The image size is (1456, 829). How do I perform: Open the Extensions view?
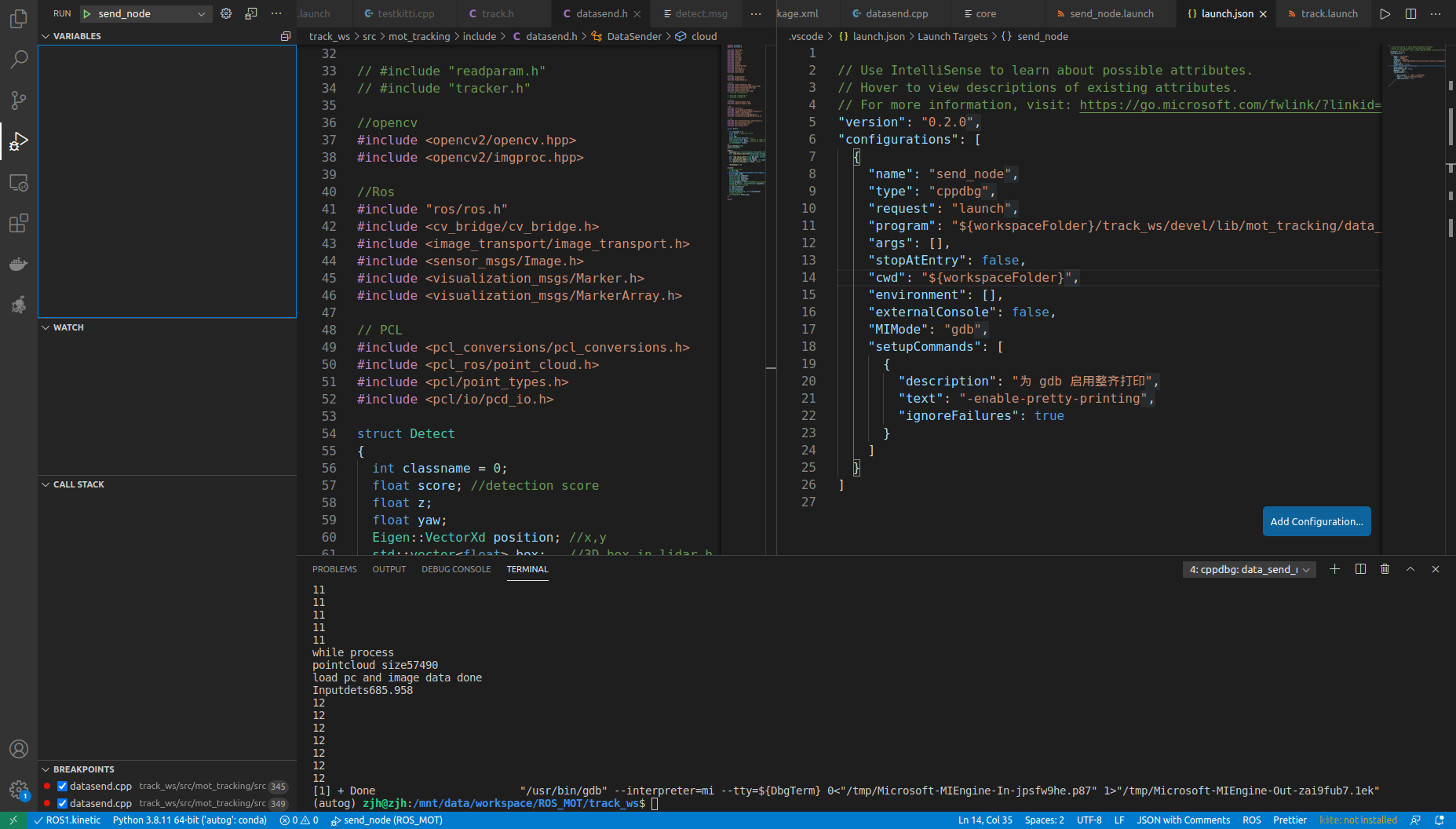click(19, 223)
